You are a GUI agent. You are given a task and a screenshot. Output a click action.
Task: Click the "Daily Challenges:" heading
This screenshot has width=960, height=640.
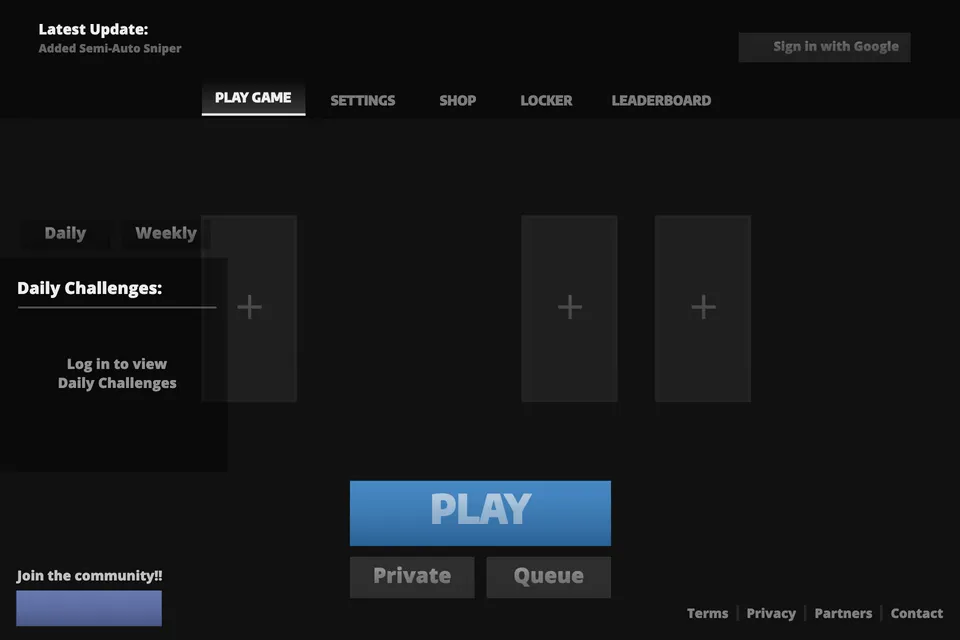(x=89, y=288)
